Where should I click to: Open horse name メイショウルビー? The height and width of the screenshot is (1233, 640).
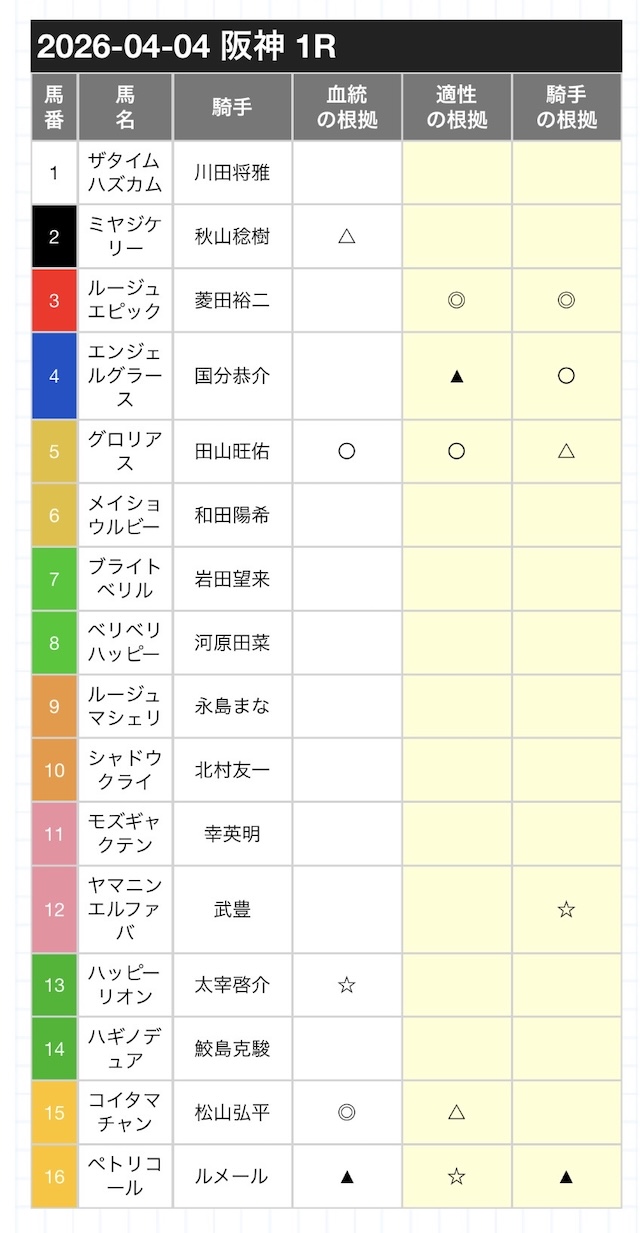125,515
